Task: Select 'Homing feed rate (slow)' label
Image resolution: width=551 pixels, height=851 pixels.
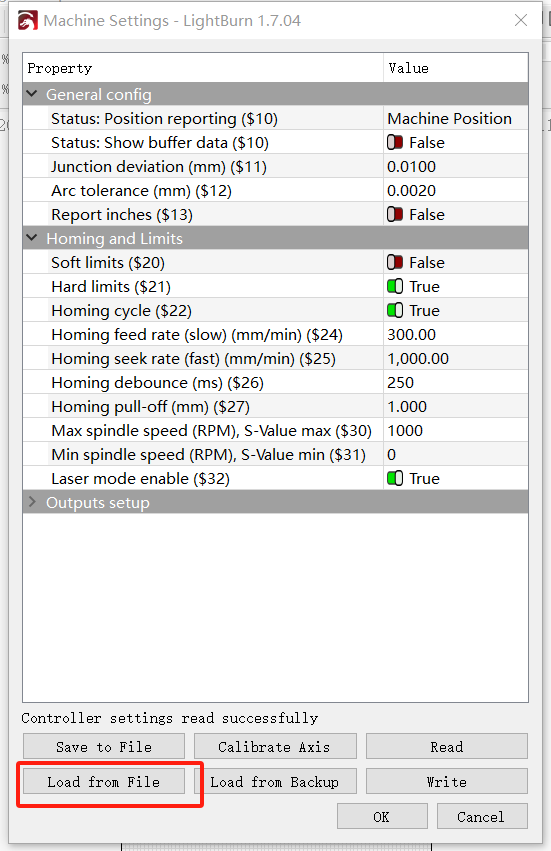Action: (x=197, y=335)
